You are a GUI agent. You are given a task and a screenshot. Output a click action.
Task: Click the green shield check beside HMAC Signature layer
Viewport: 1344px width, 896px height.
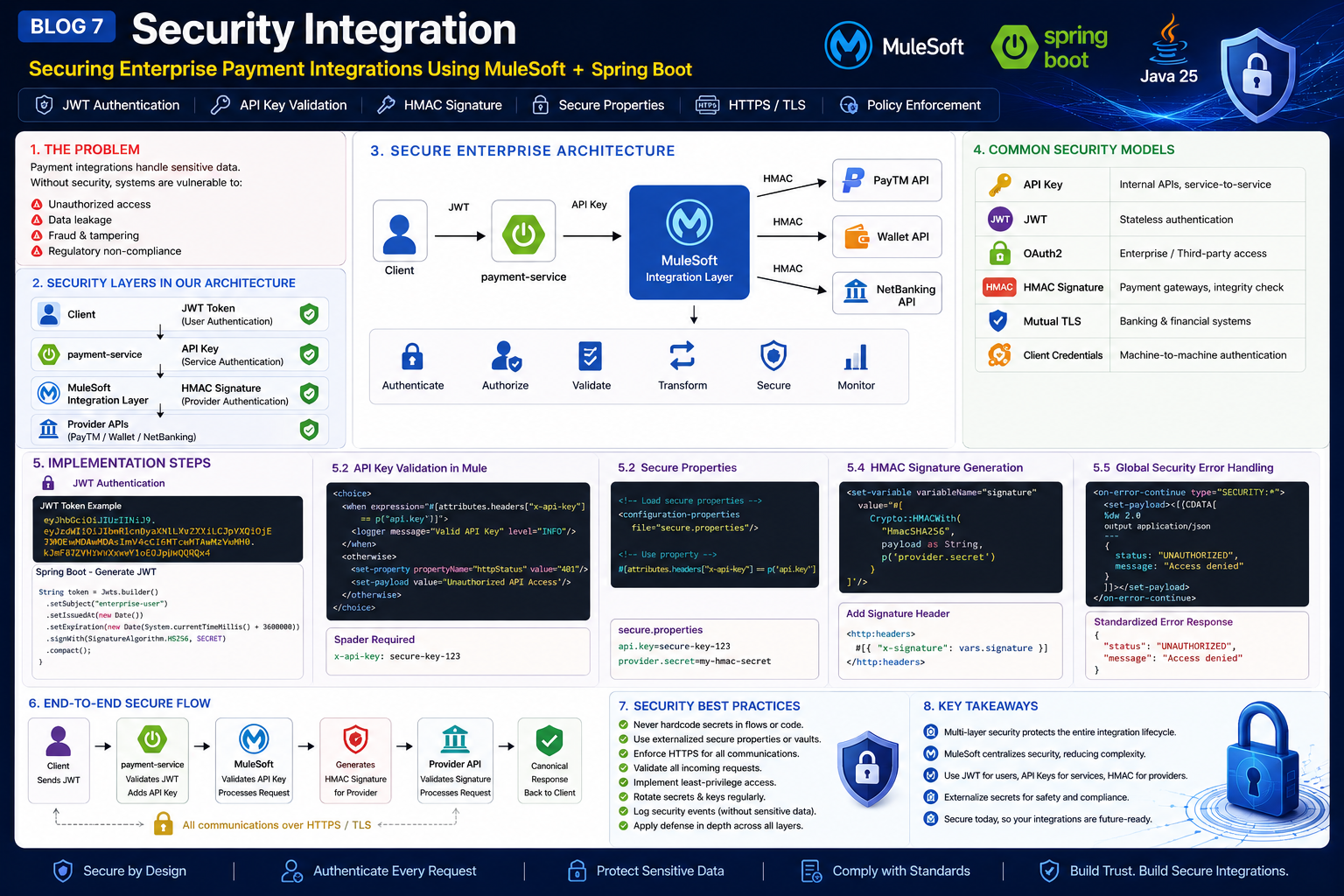click(309, 394)
